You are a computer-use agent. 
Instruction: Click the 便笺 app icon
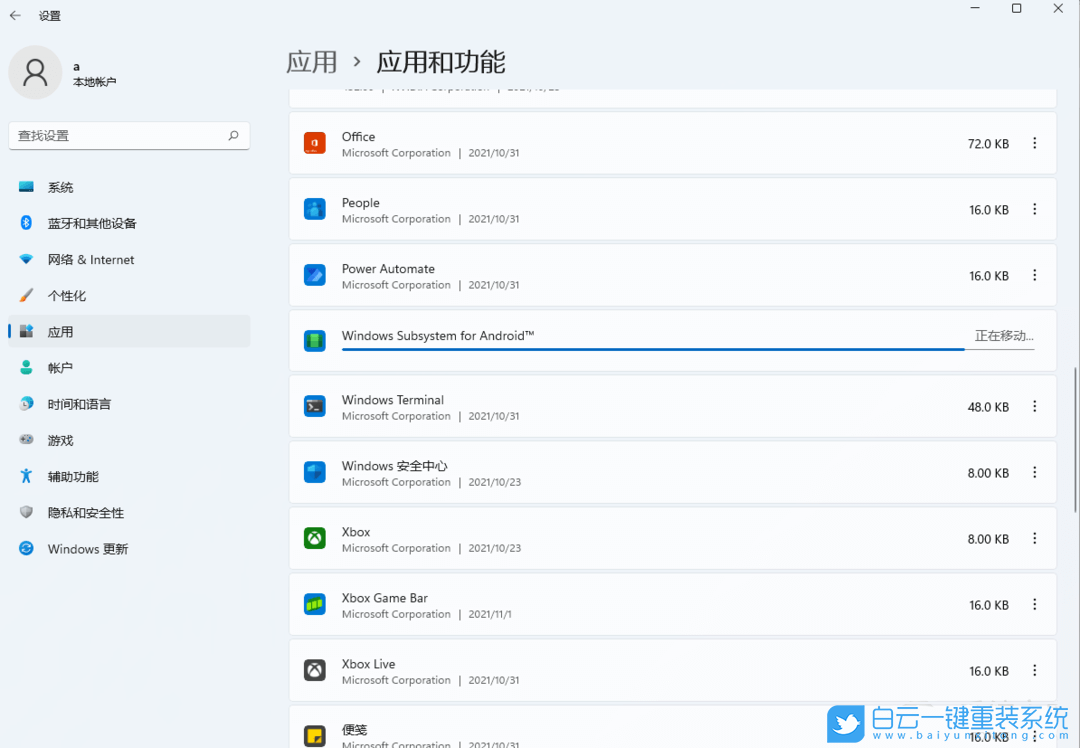[315, 733]
